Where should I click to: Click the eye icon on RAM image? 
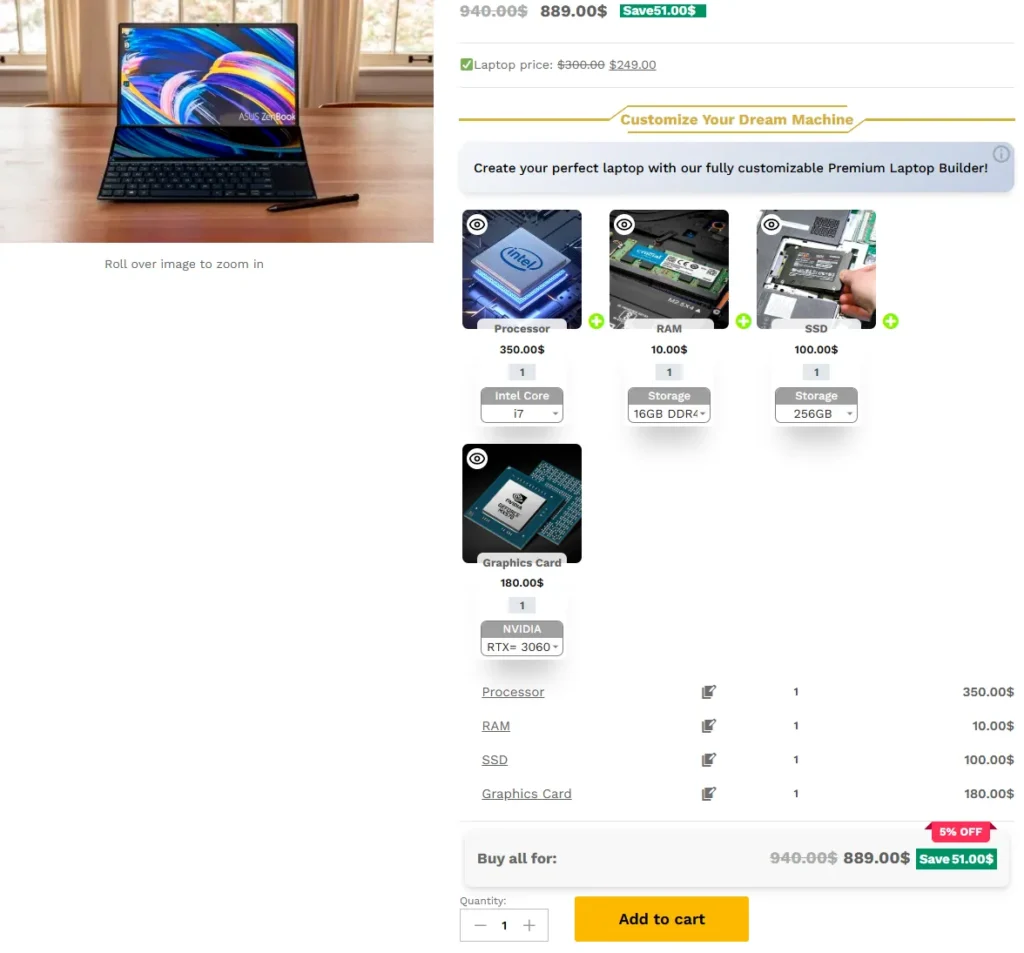pos(624,225)
